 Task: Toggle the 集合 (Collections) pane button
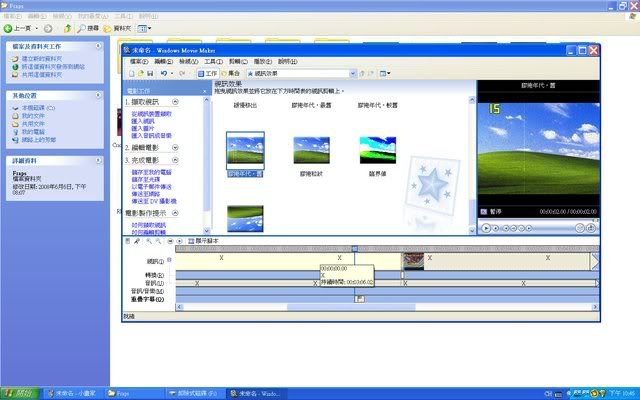pos(231,73)
